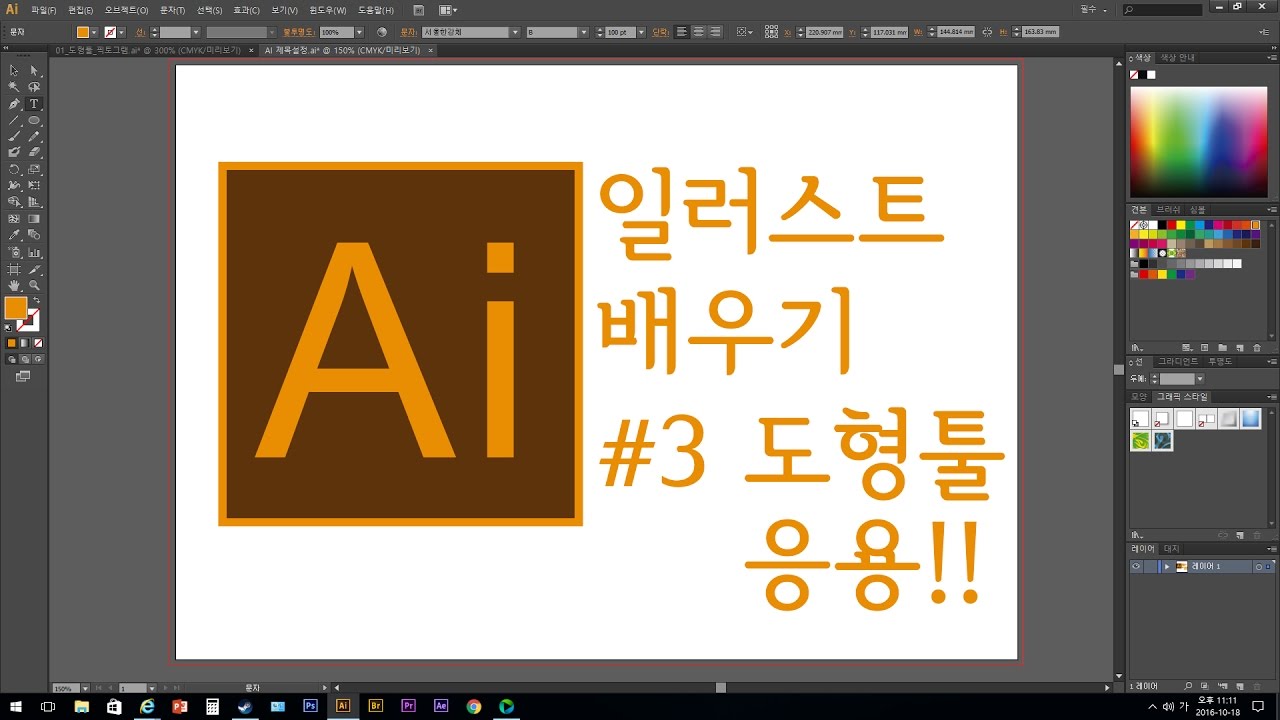Open the zoom level 150% dropdown
Image resolution: width=1280 pixels, height=720 pixels.
click(85, 688)
